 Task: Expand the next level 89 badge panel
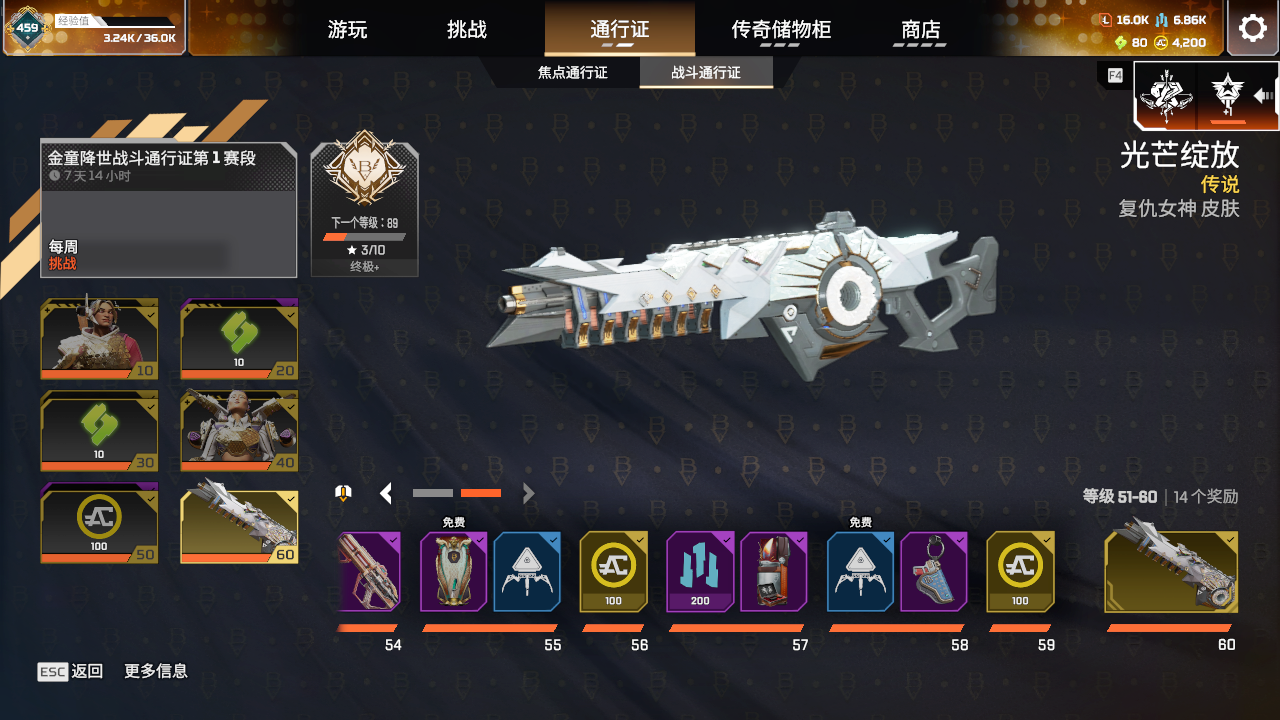365,209
